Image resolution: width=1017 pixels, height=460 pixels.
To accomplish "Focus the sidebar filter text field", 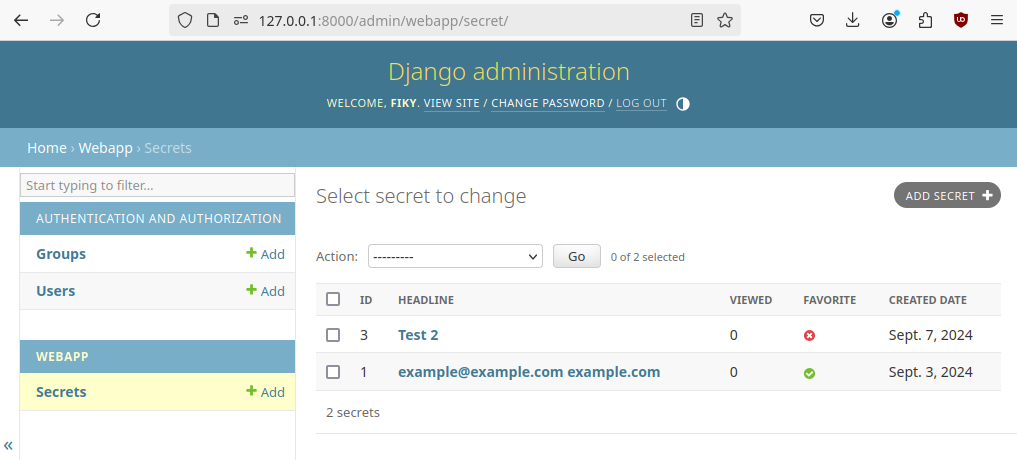I will click(157, 186).
